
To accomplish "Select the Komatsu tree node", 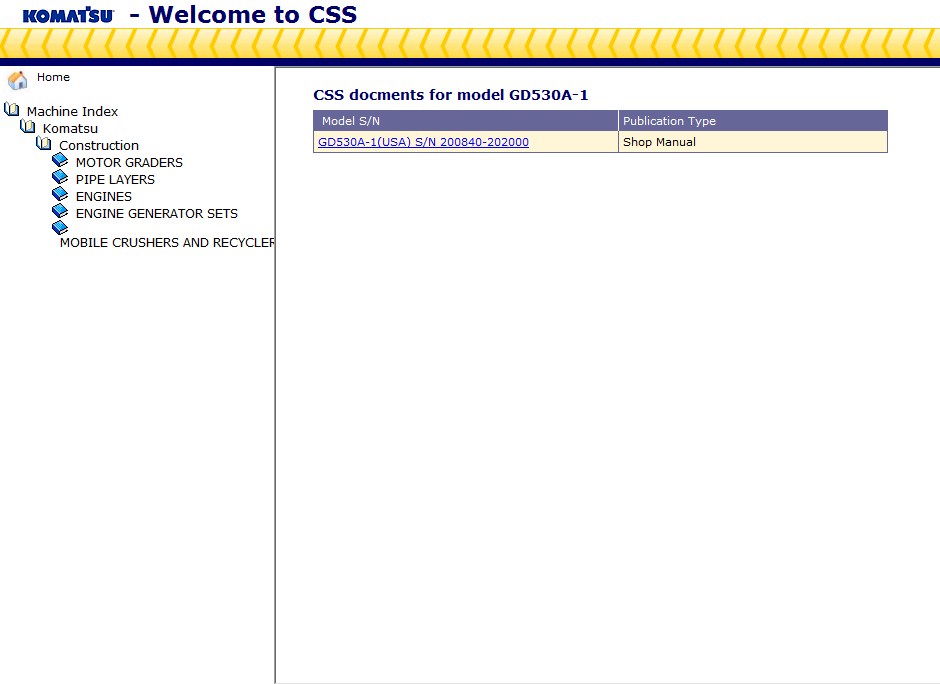I will [70, 128].
